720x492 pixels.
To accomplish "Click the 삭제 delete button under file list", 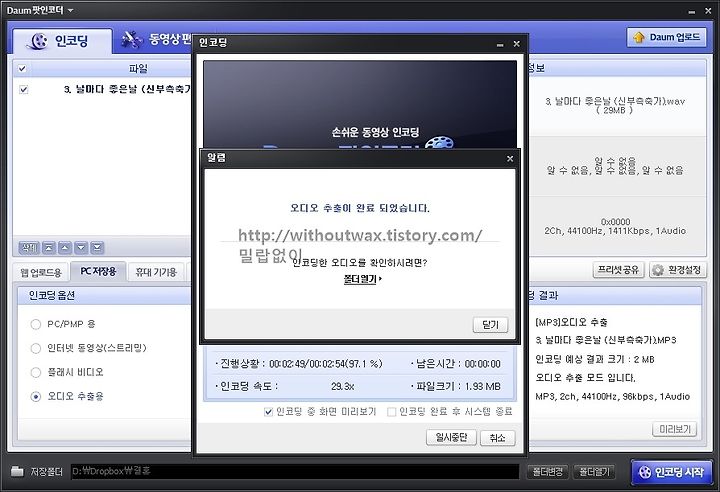I will pyautogui.click(x=29, y=248).
